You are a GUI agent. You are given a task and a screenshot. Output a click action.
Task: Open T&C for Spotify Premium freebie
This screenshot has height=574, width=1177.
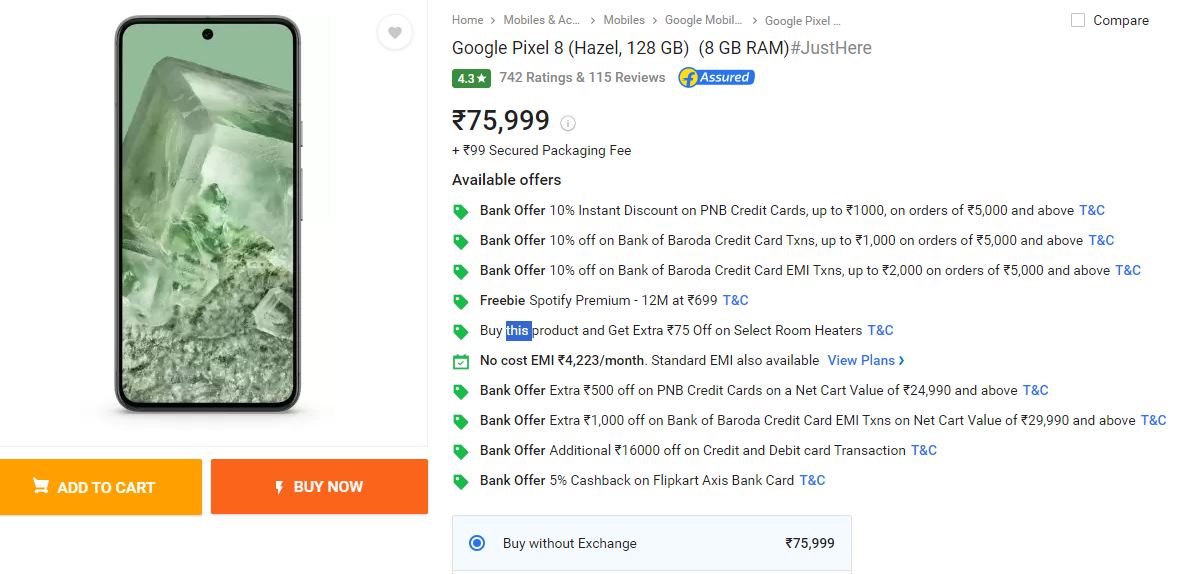735,300
